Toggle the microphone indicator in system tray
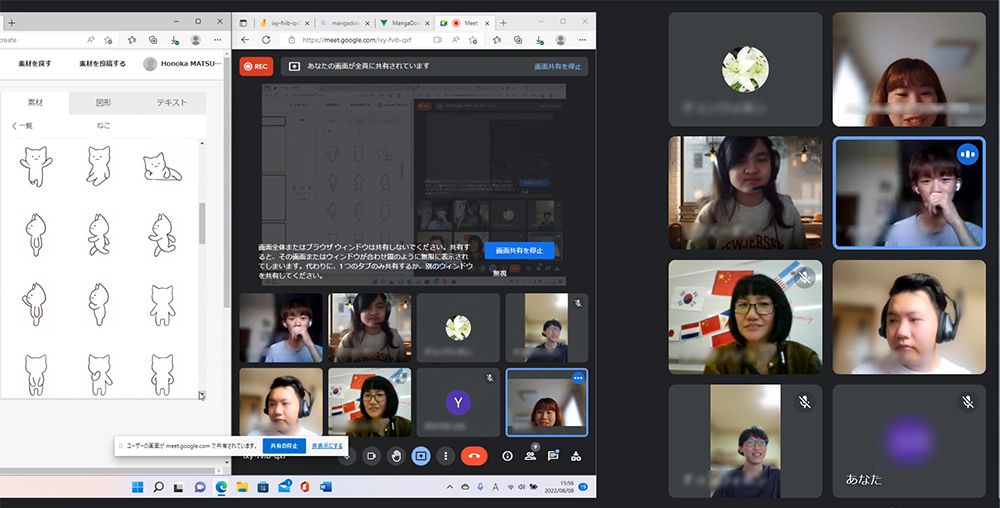Viewport: 1000px width, 508px height. pyautogui.click(x=480, y=487)
